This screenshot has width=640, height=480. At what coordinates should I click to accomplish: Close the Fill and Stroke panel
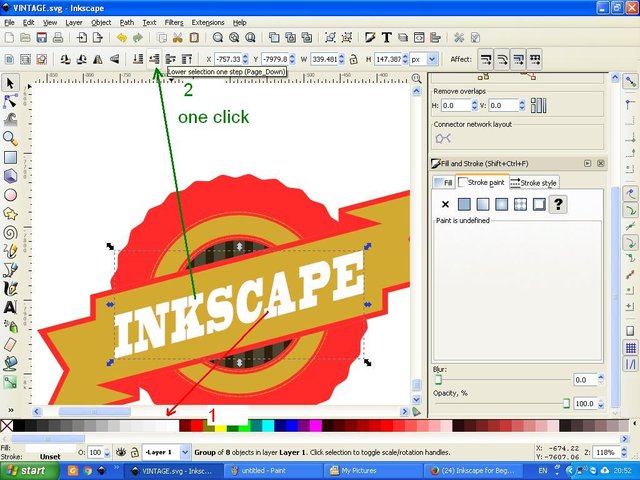click(600, 163)
